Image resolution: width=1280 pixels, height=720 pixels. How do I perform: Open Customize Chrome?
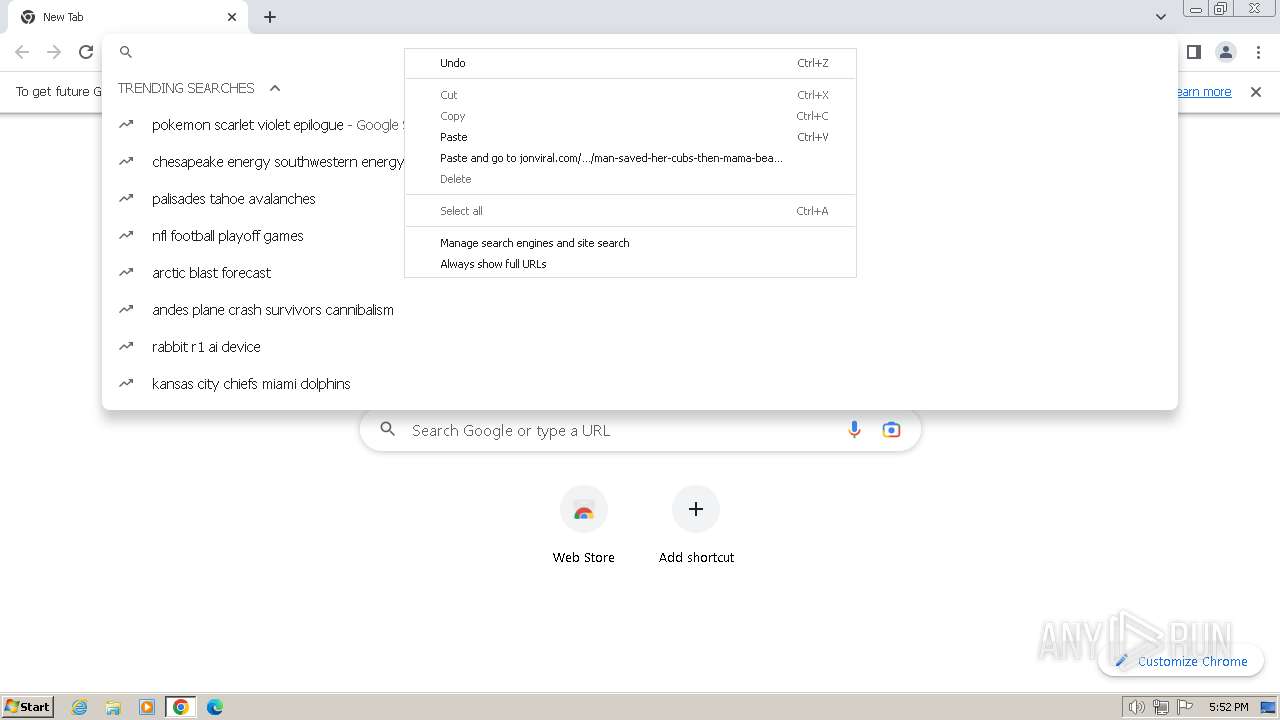[1181, 661]
